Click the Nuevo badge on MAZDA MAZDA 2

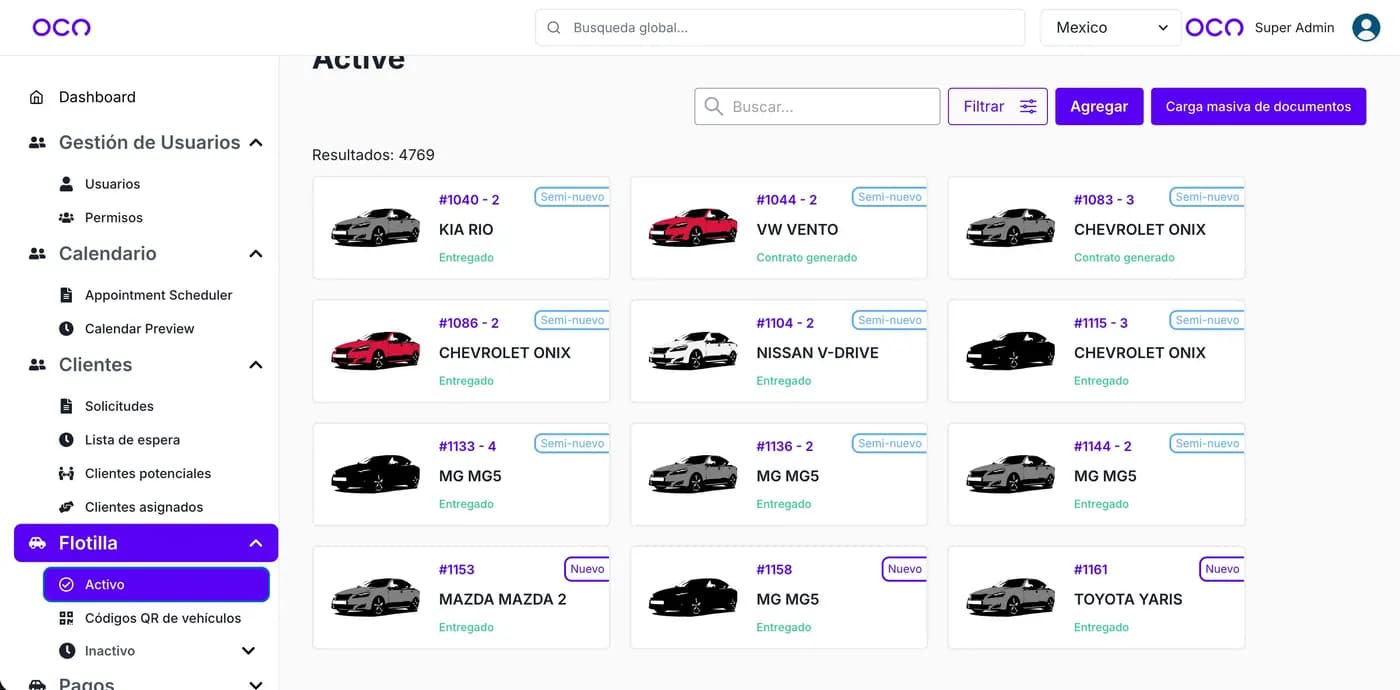point(587,569)
